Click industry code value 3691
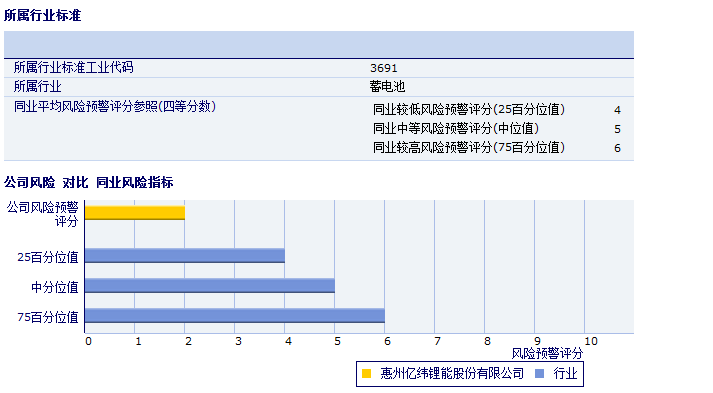The image size is (713, 393). point(384,68)
